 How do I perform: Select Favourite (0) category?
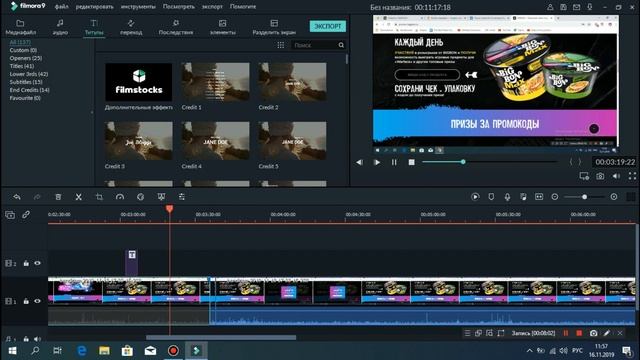[x=25, y=98]
